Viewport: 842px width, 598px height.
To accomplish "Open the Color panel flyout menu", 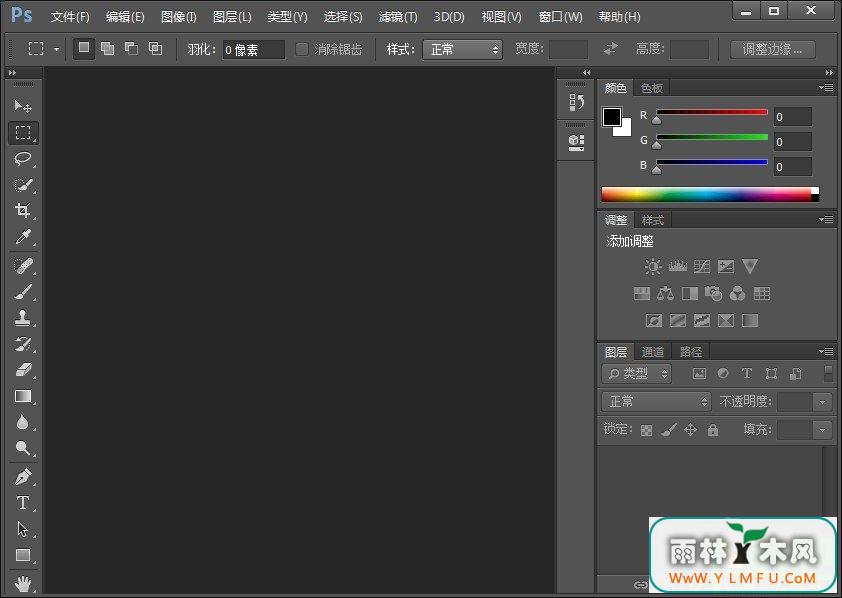I will 826,87.
